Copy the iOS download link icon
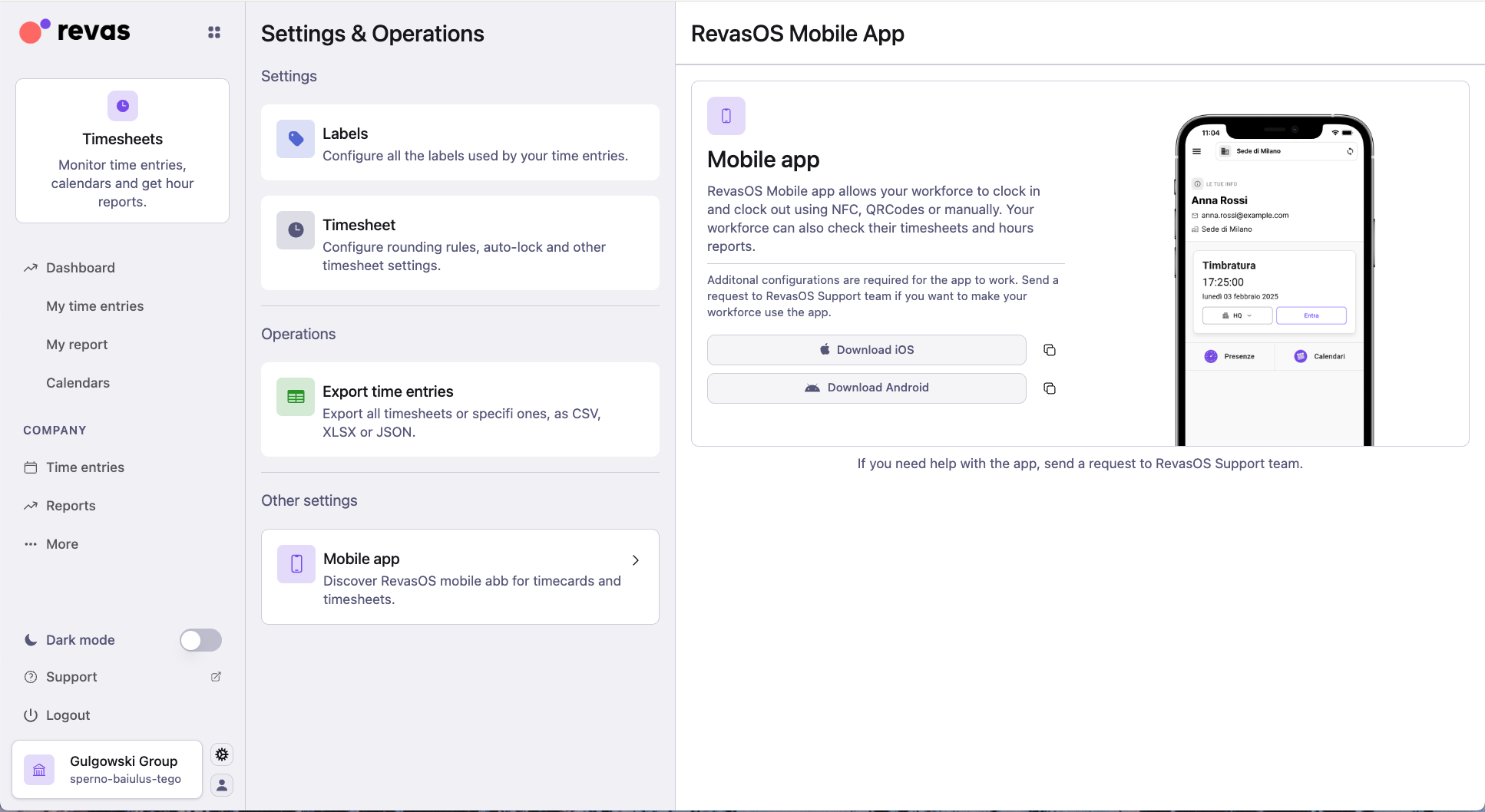 click(1049, 350)
